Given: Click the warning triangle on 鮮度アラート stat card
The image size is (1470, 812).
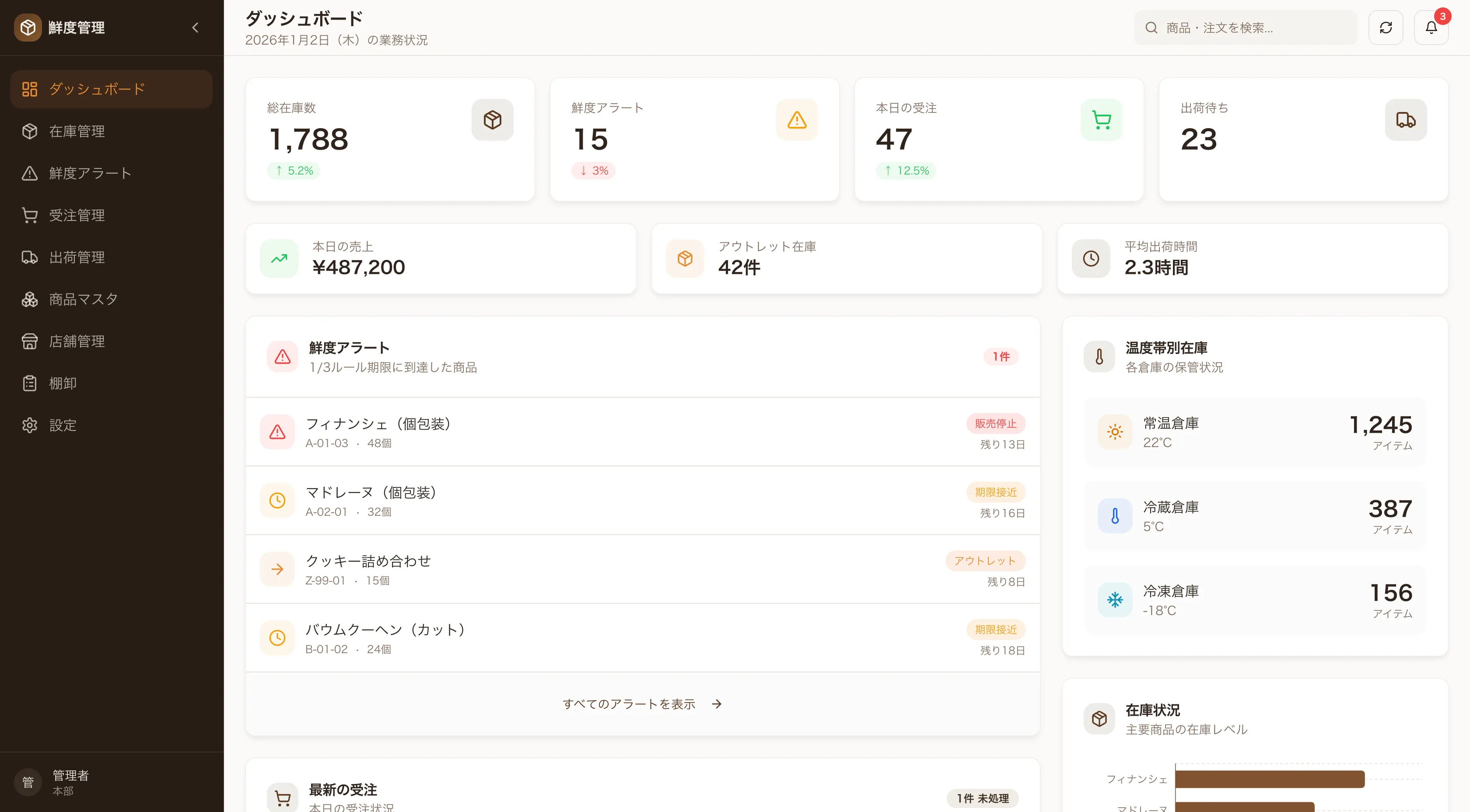Looking at the screenshot, I should [x=797, y=120].
